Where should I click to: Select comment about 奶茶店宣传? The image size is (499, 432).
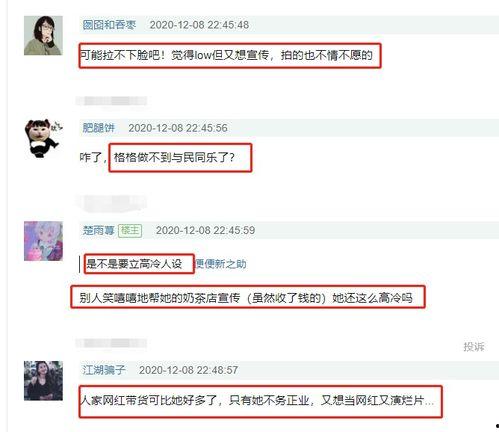coord(246,297)
